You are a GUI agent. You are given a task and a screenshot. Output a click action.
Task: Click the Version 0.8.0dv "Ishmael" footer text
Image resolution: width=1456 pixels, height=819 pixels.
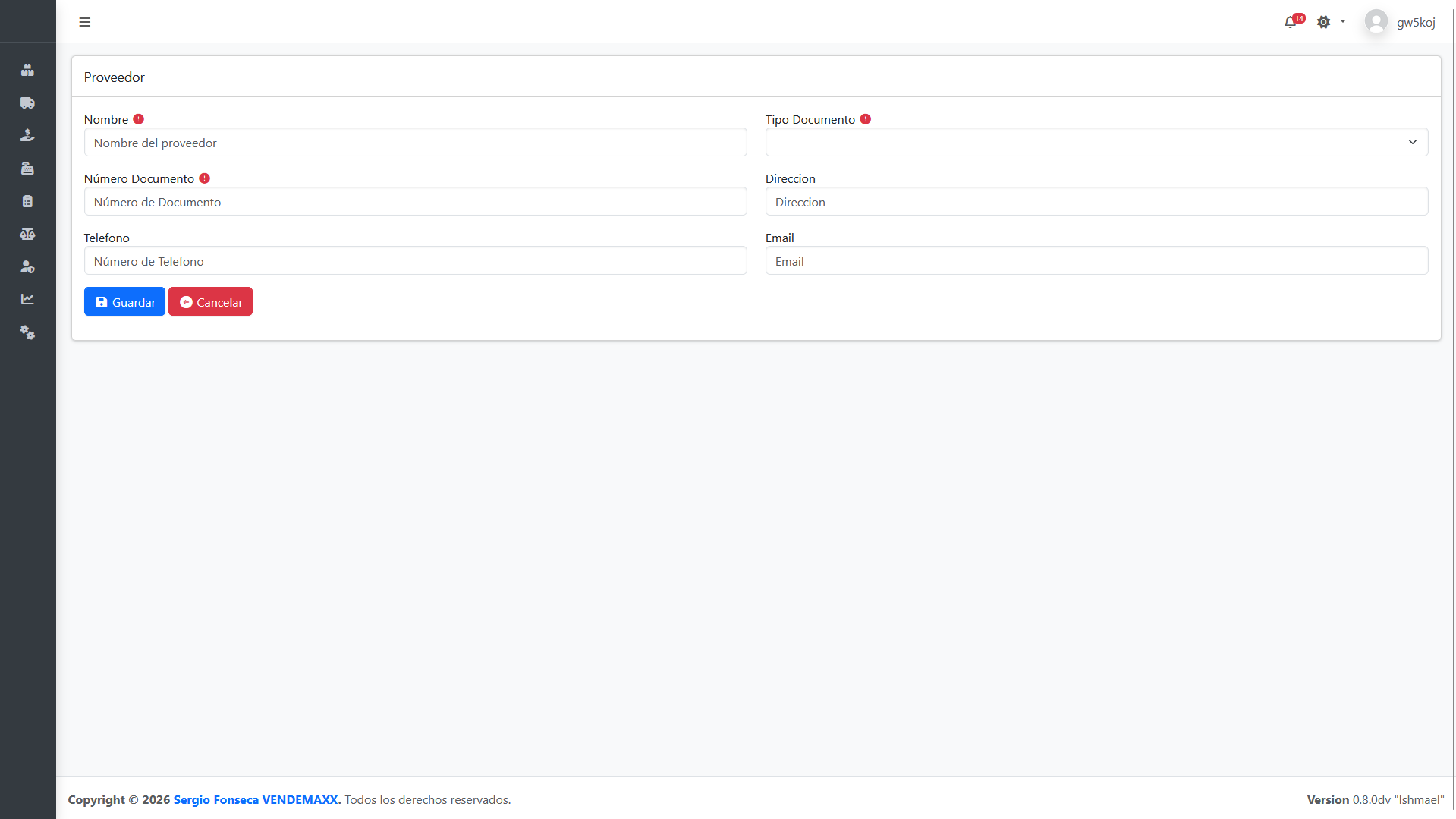1375,799
